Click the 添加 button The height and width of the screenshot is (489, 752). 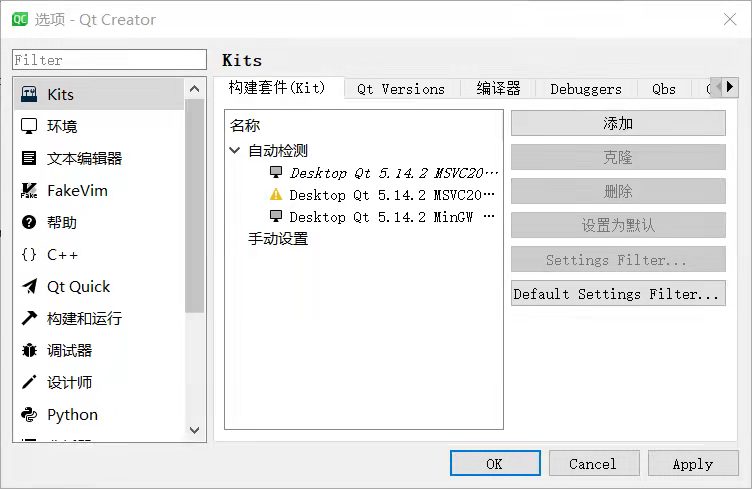pyautogui.click(x=618, y=123)
